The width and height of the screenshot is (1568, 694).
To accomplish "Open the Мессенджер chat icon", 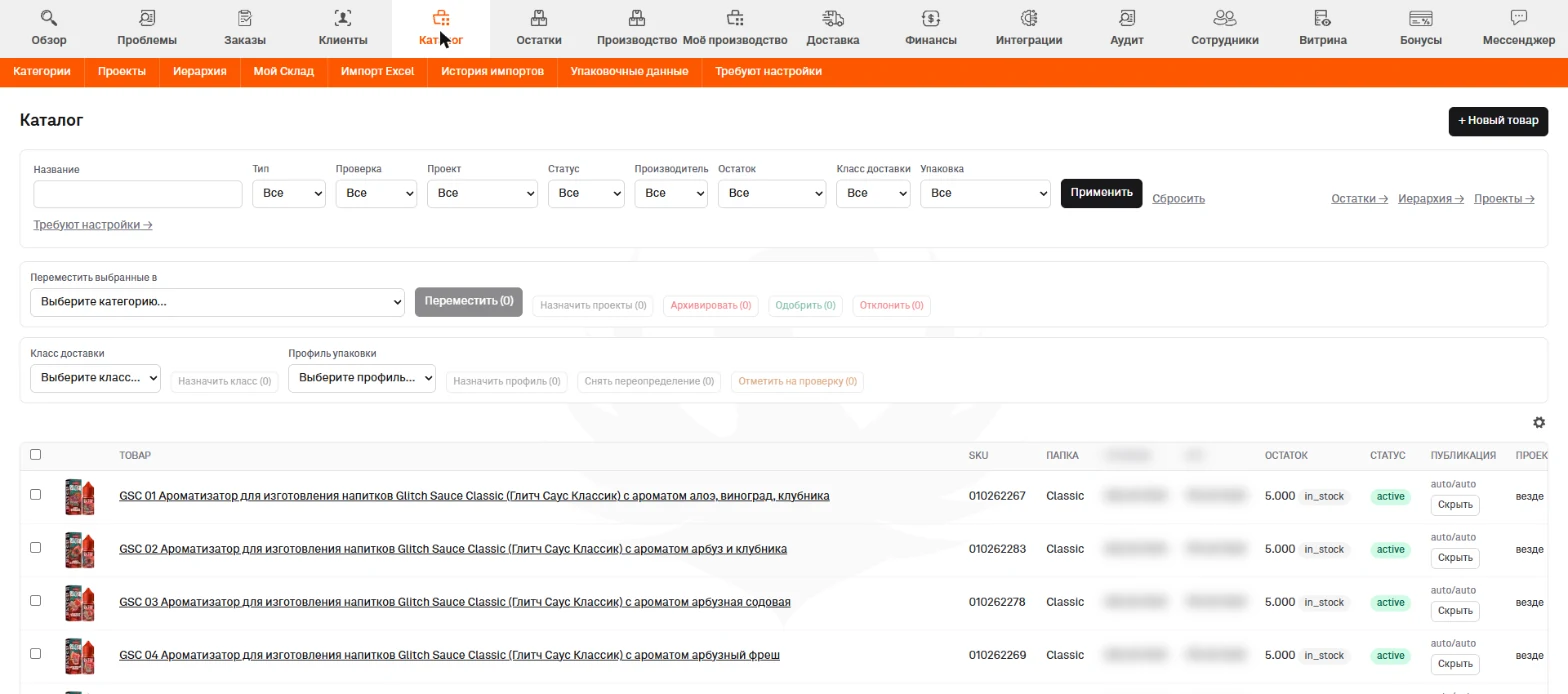I will click(x=1519, y=18).
